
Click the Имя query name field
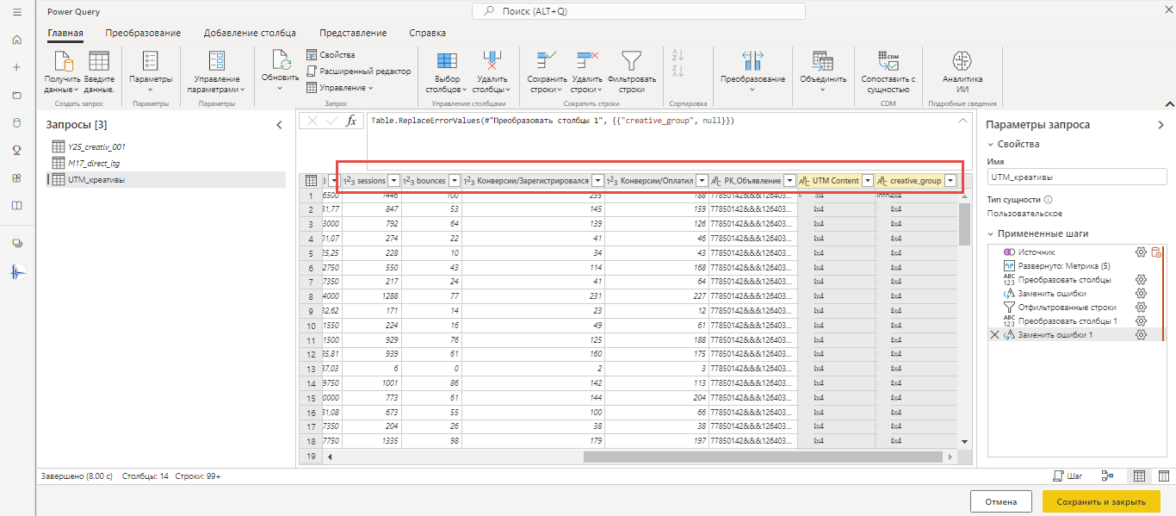pyautogui.click(x=1076, y=176)
